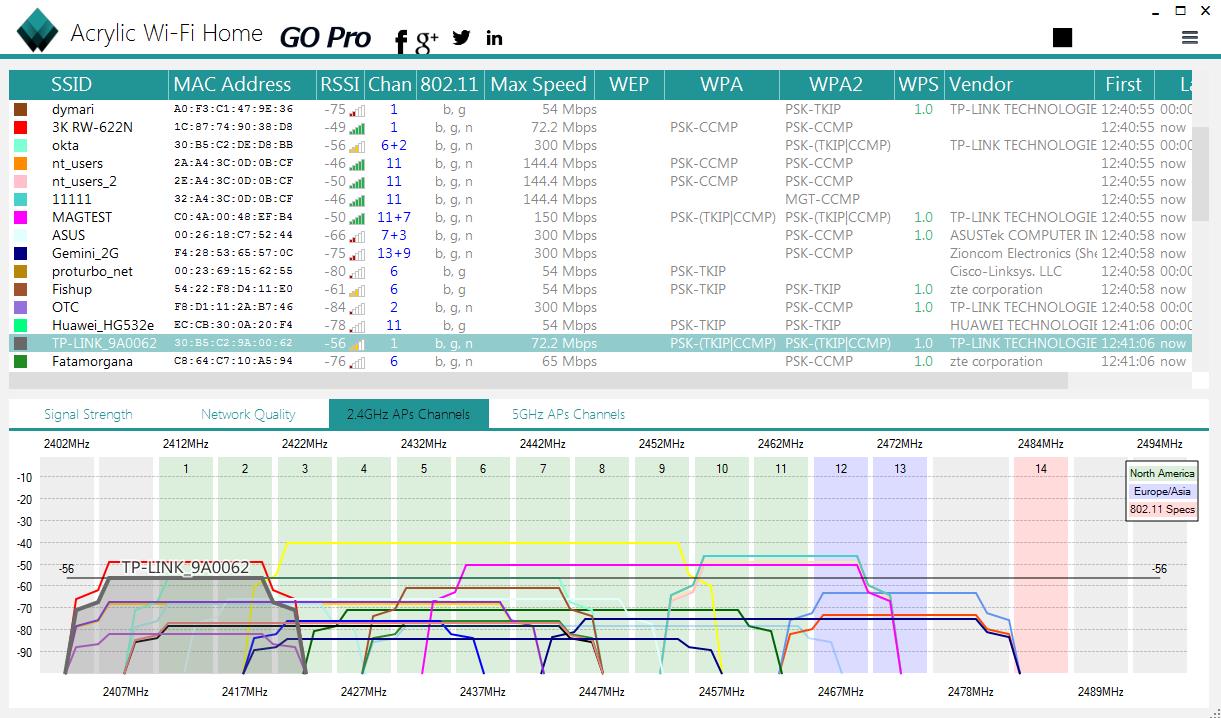
Task: Select the 5GHz APs Channels tab
Action: pyautogui.click(x=568, y=414)
